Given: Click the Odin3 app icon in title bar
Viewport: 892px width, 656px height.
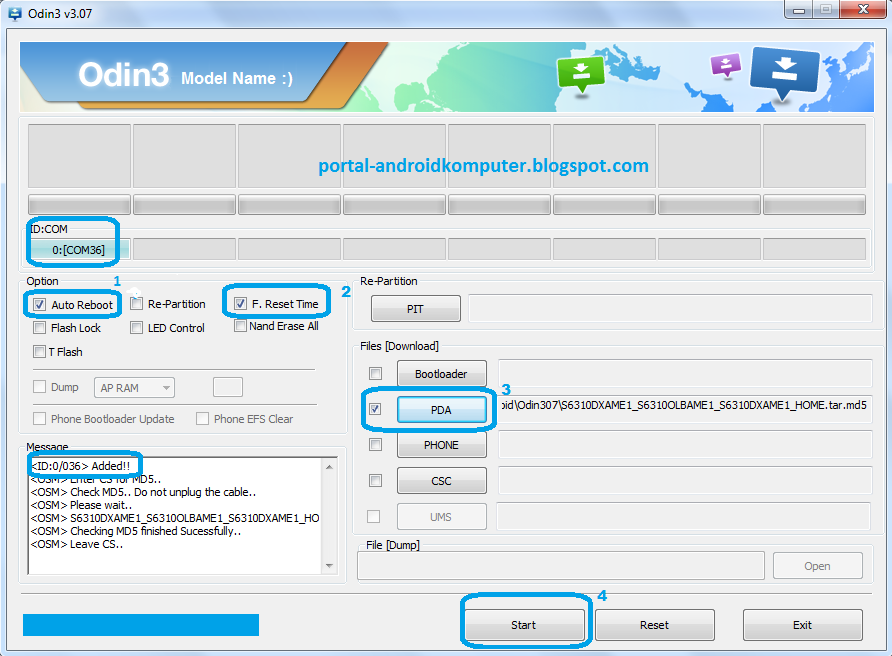Looking at the screenshot, I should click(14, 13).
